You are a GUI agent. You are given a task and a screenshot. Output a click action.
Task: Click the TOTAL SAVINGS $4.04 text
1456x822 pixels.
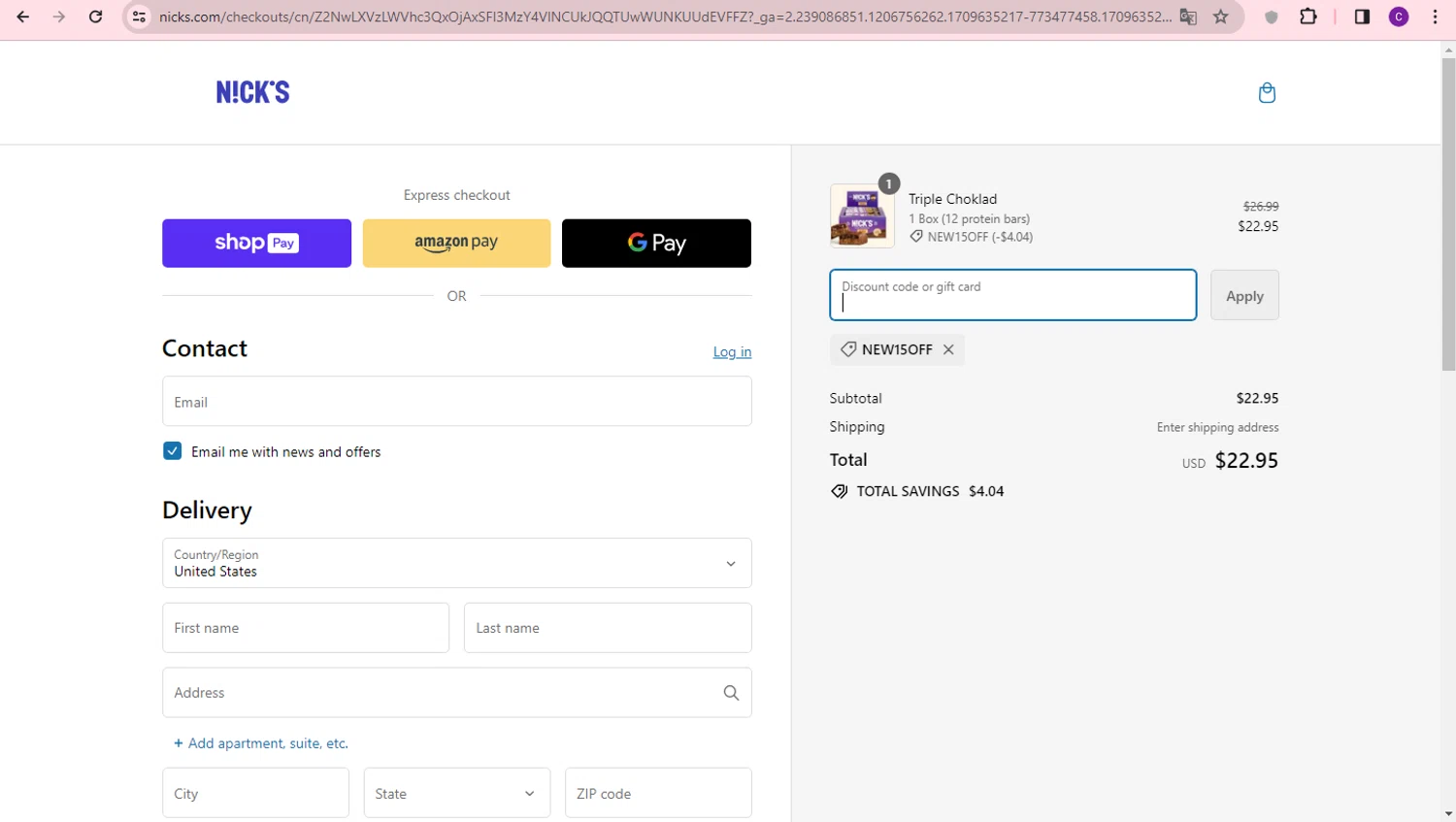coord(930,491)
